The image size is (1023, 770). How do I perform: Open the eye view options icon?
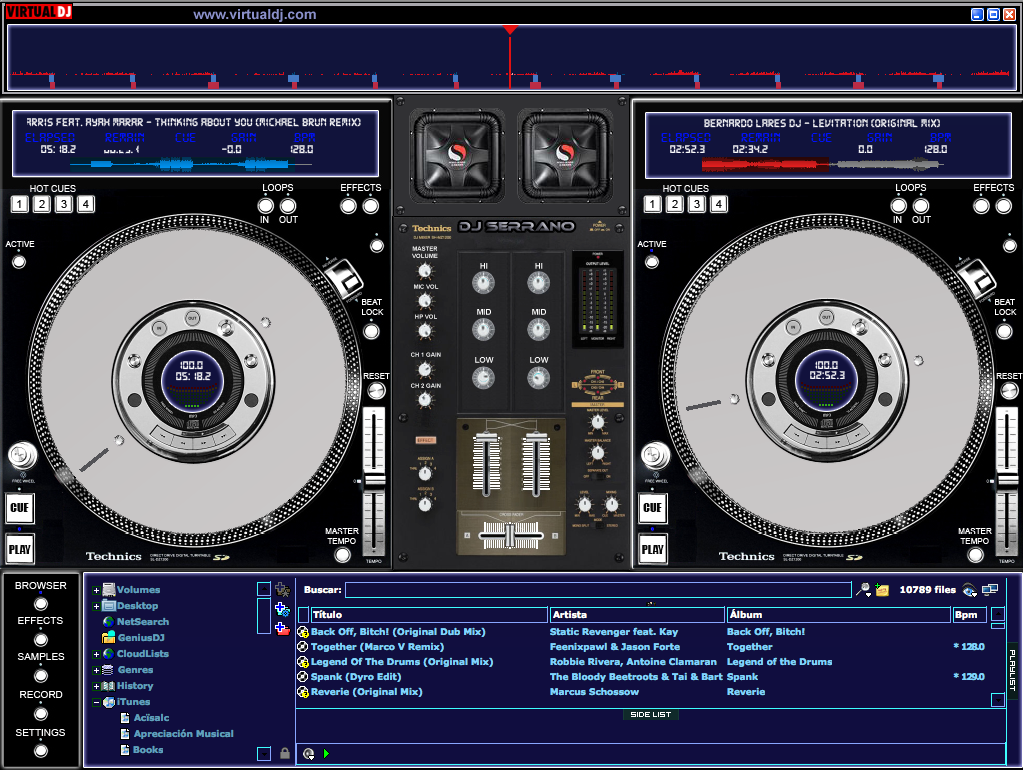click(967, 590)
